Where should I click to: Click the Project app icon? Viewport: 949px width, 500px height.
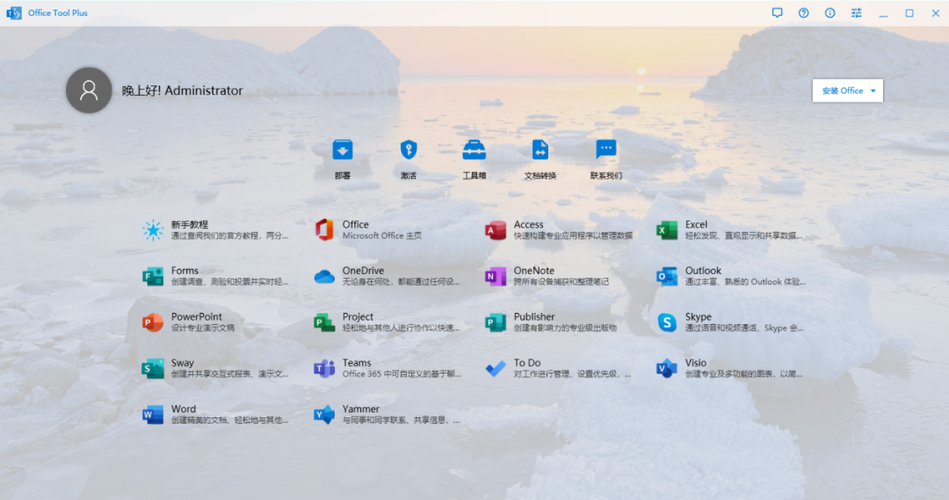tap(324, 322)
